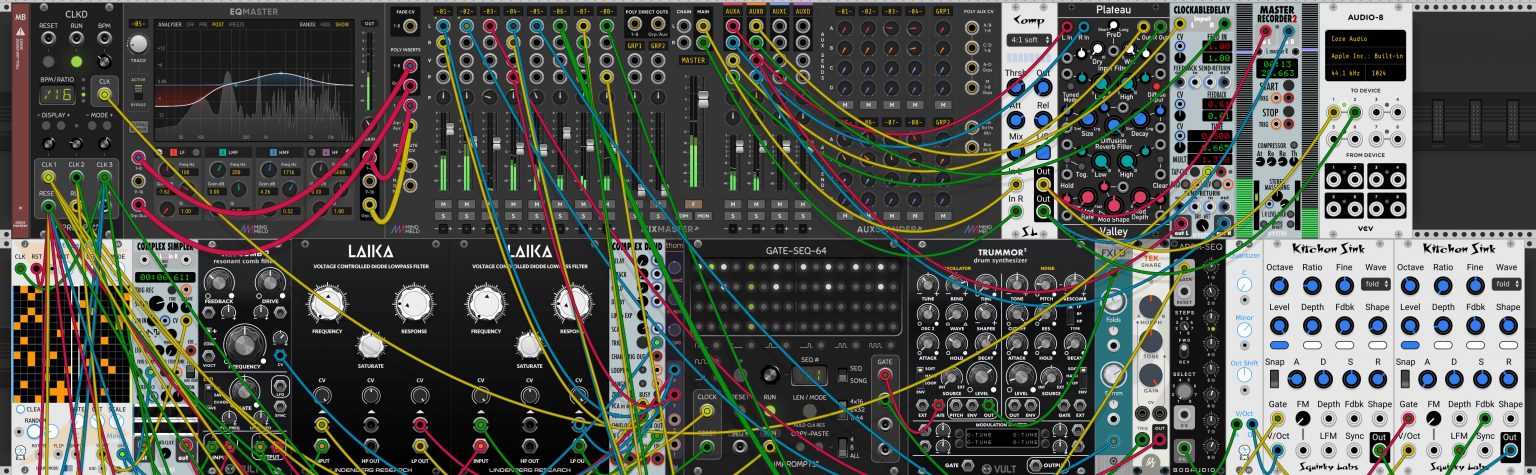Click the RUN input jack on CLKD

(x=76, y=37)
